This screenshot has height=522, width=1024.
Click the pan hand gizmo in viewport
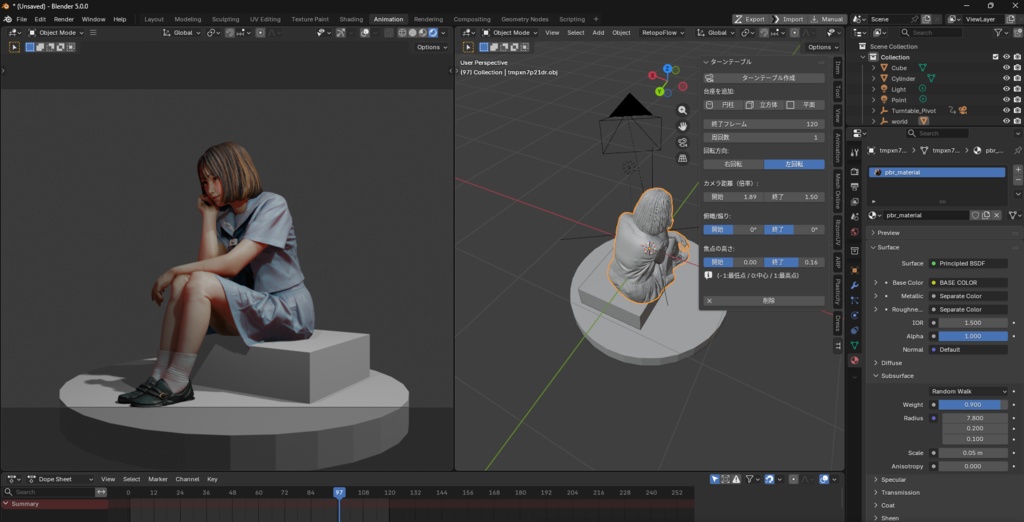[682, 127]
